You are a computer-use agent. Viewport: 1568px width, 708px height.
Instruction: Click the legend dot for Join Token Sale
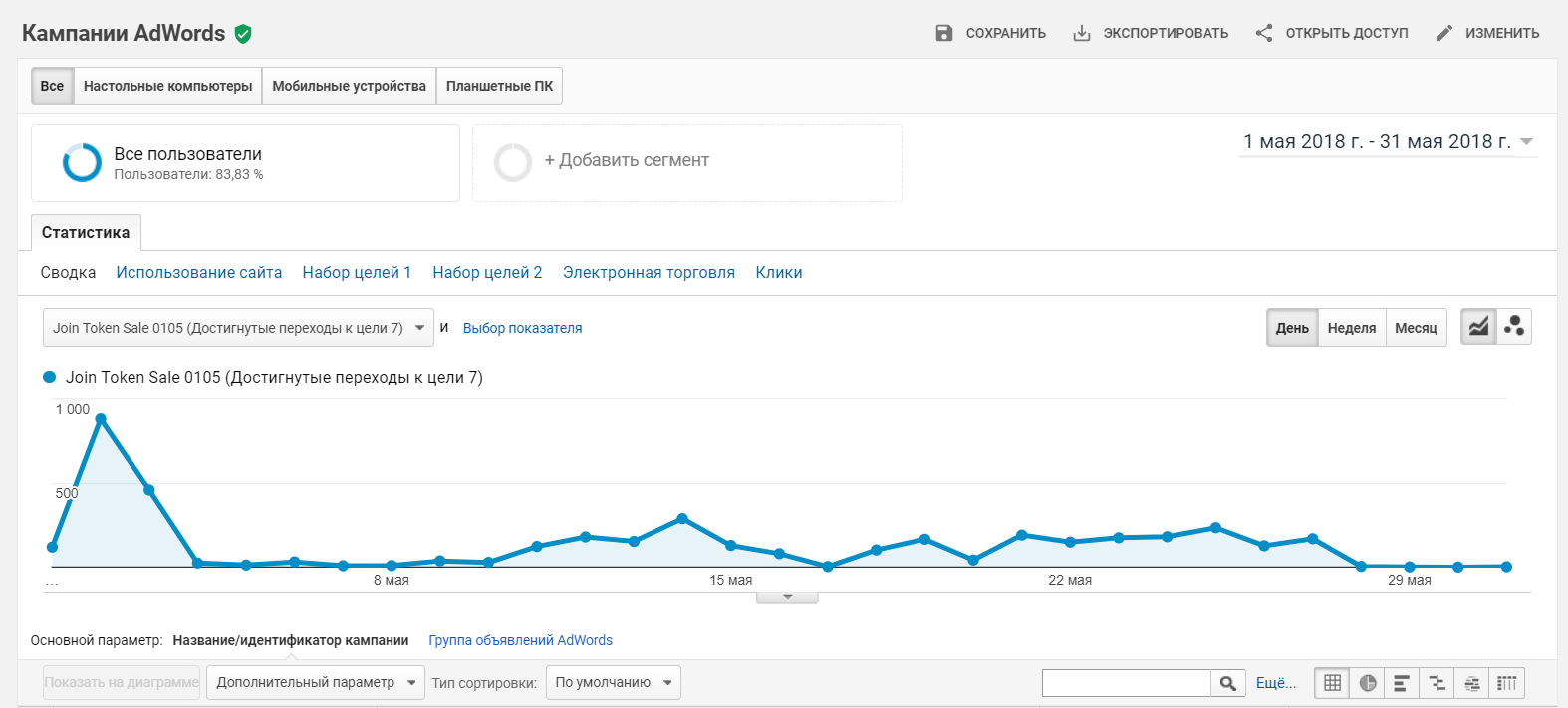point(49,377)
